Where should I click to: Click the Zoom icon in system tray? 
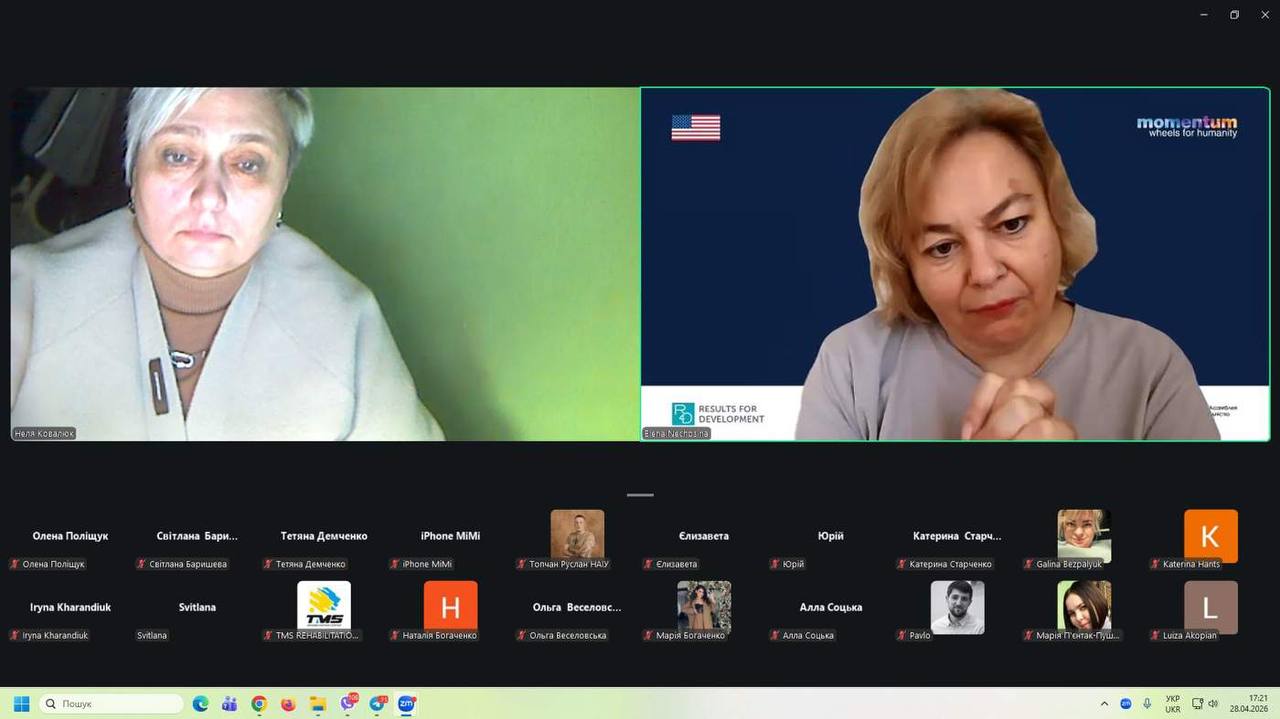point(1126,704)
